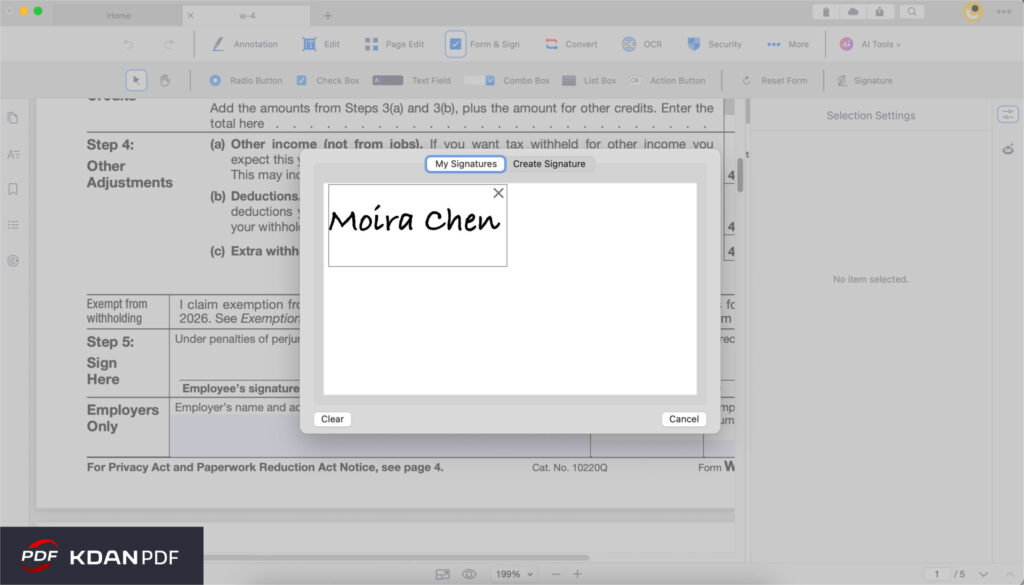The height and width of the screenshot is (585, 1024).
Task: Open the Thumbnails panel in the sidebar
Action: tap(13, 118)
